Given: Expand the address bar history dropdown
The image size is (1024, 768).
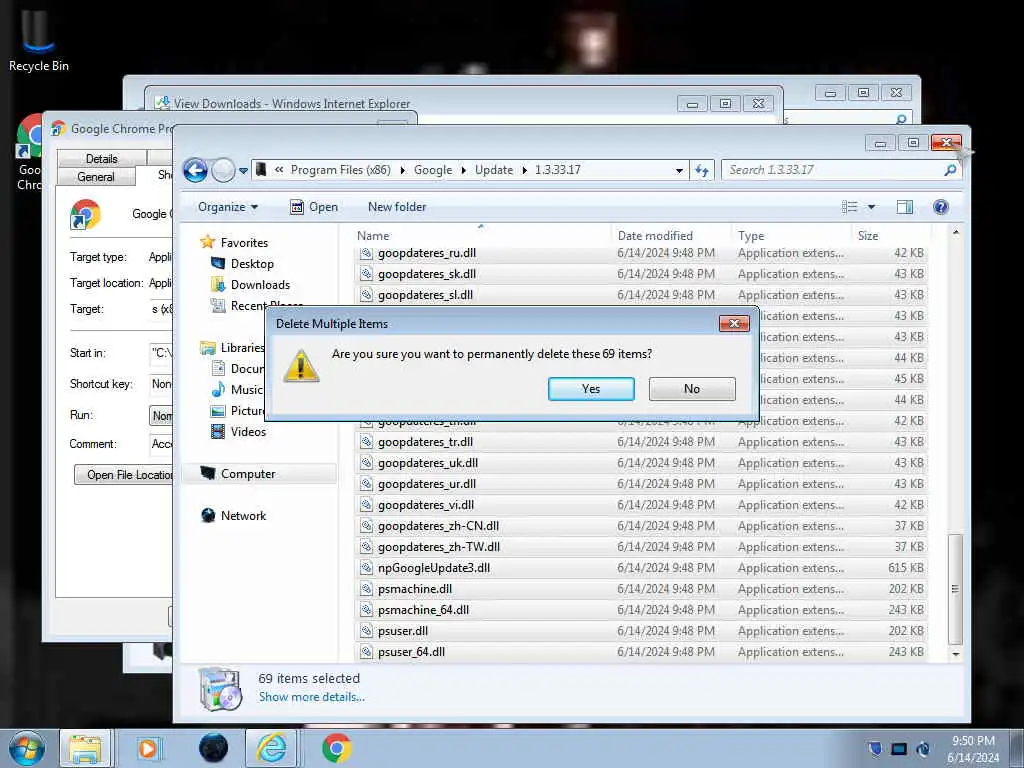Looking at the screenshot, I should 679,170.
